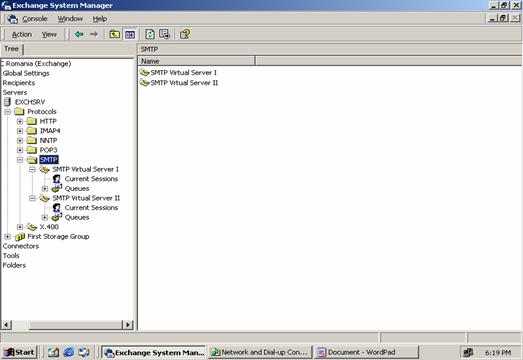Click the Help toolbar icon
523x360 pixels.
[185, 34]
